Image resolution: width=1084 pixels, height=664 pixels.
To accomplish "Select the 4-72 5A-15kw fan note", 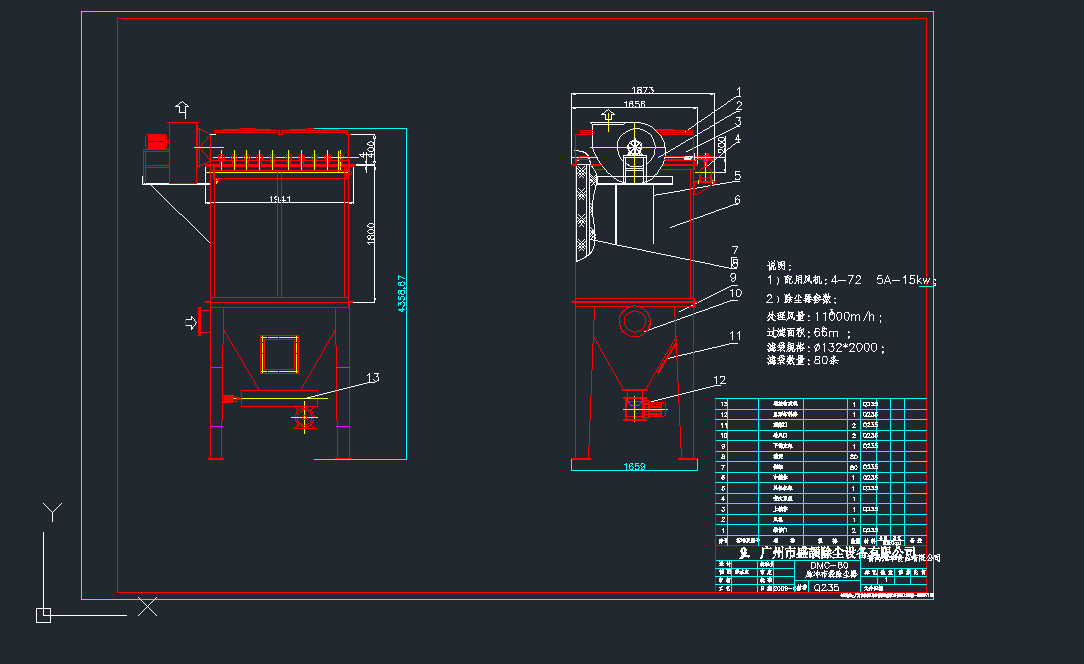I will pos(849,281).
